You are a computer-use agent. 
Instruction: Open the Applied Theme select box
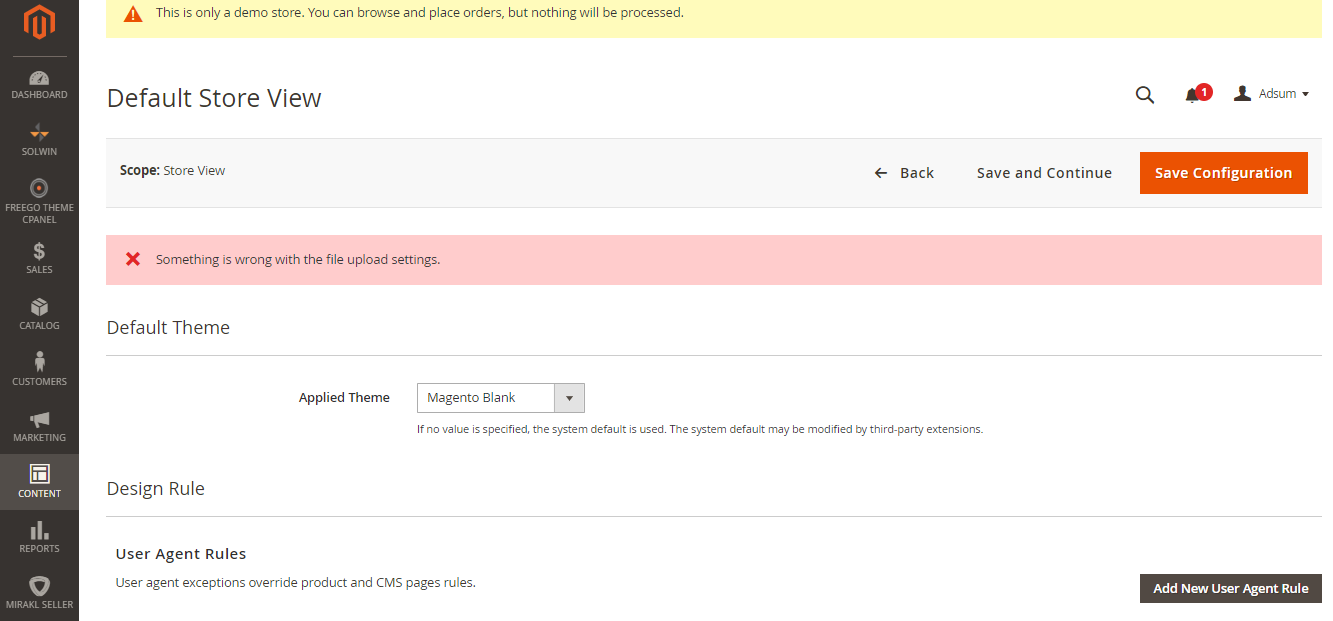tap(486, 398)
